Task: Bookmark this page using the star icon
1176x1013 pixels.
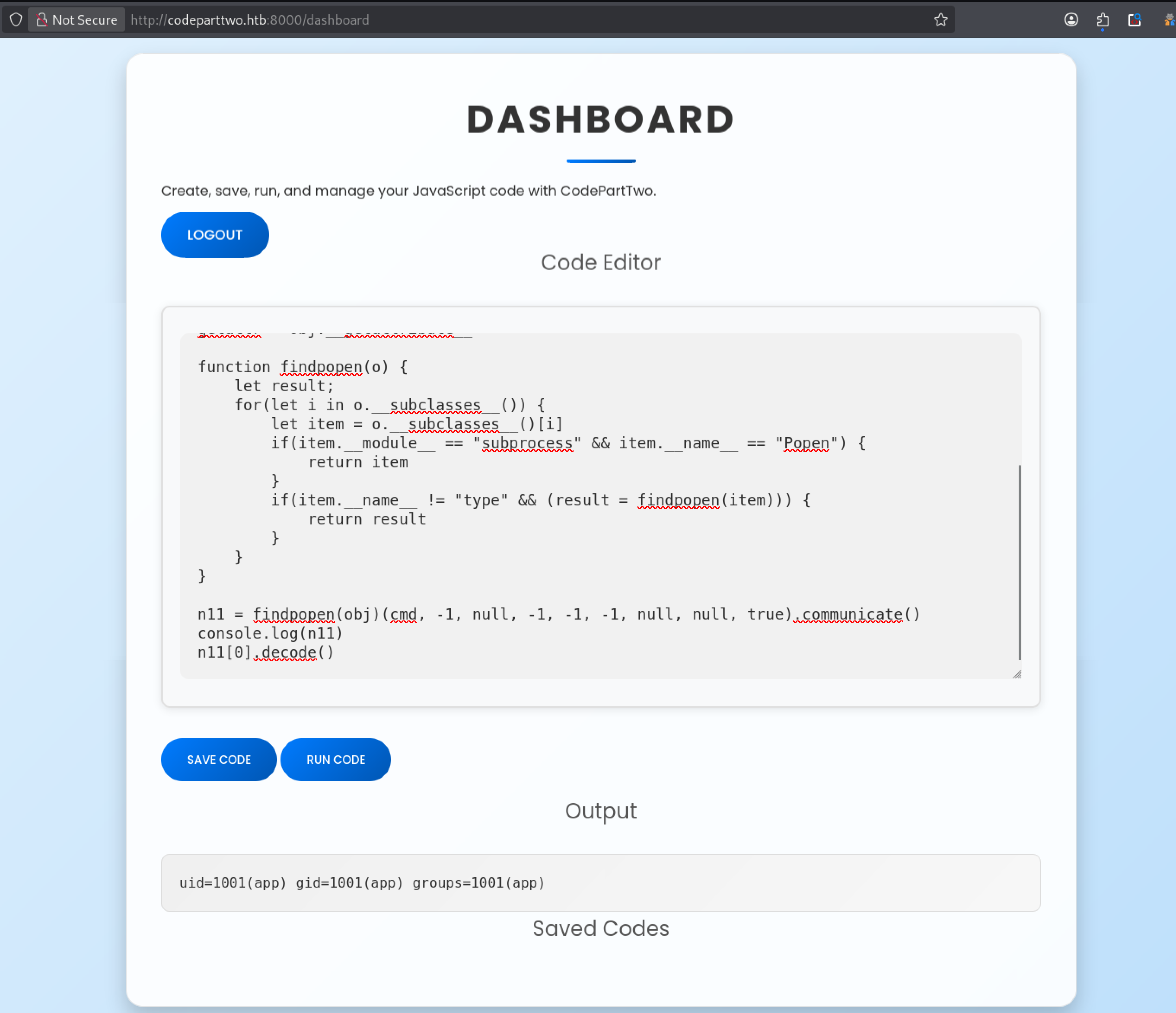Action: 940,19
